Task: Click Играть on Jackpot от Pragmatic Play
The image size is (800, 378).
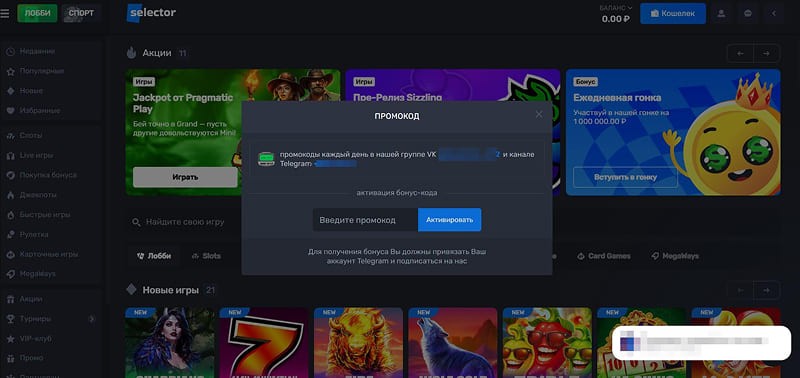Action: [x=185, y=177]
